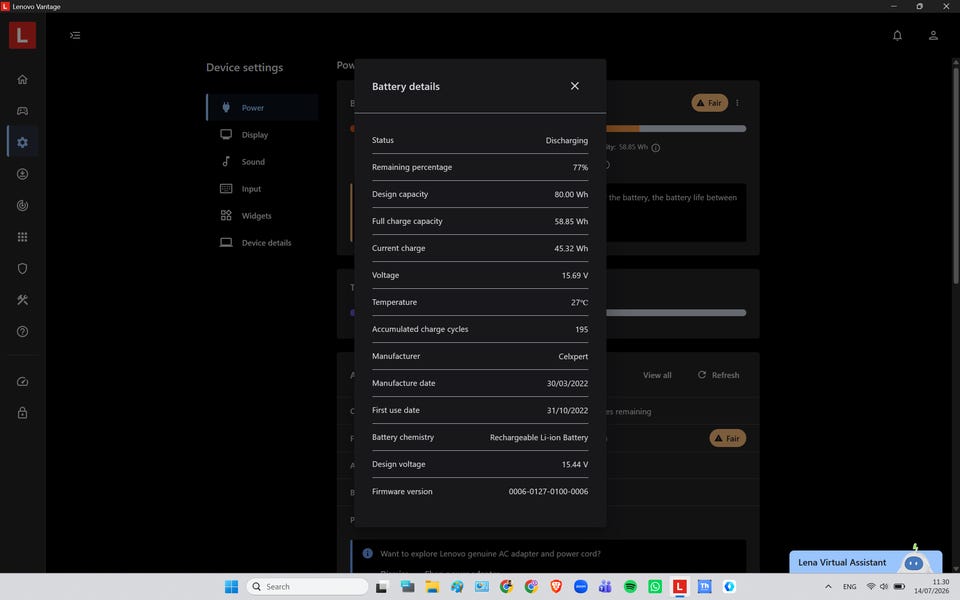Show hidden system tray icons chevron
Viewport: 960px width, 600px height.
pyautogui.click(x=828, y=587)
